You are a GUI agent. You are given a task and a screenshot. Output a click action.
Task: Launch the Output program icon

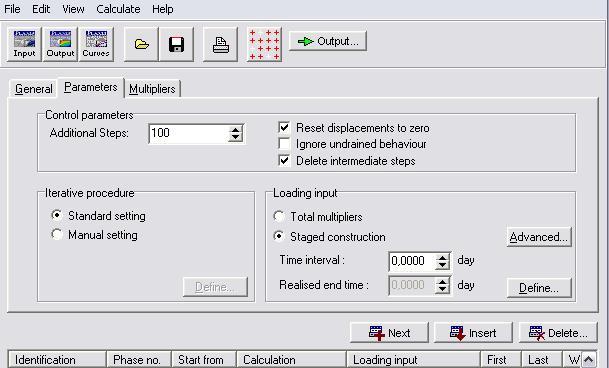pos(60,44)
